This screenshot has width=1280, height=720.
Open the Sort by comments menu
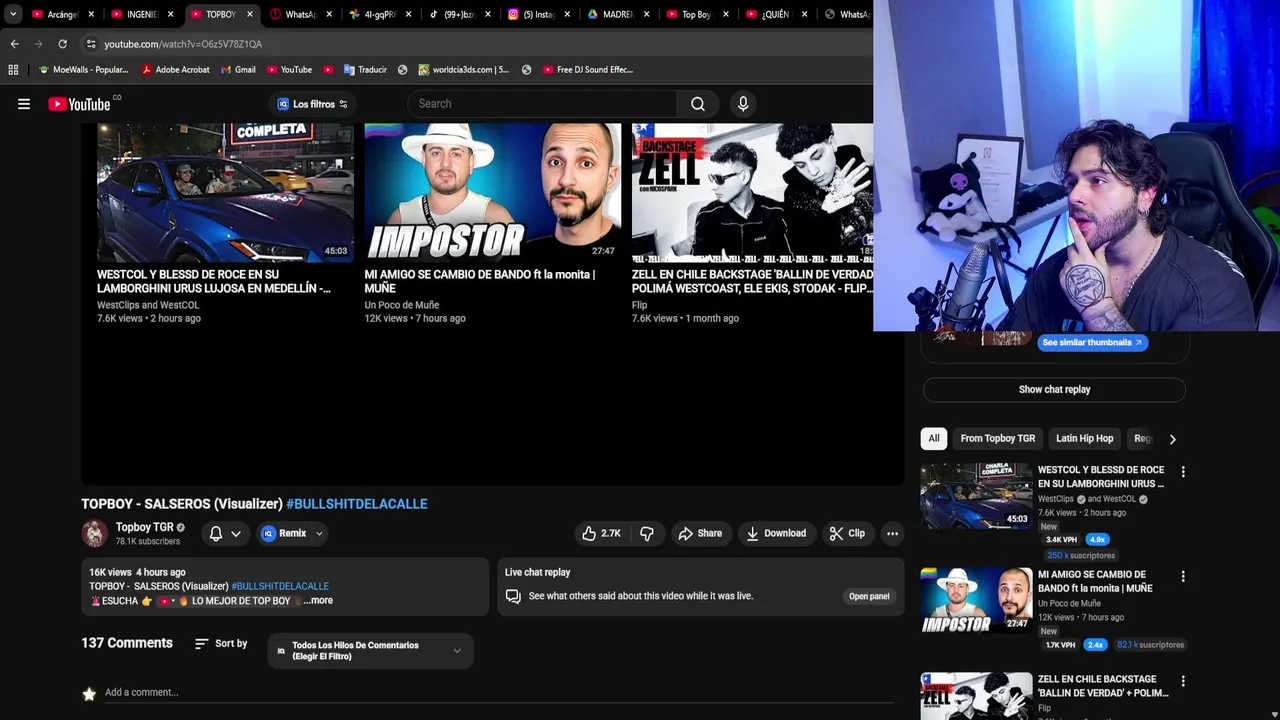221,643
